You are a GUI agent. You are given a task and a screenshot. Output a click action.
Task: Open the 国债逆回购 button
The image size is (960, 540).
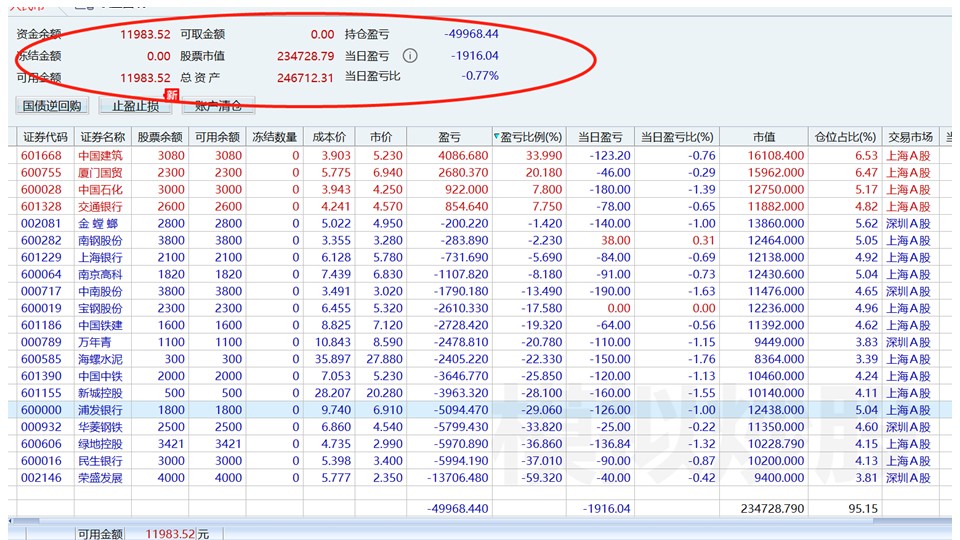coord(52,106)
